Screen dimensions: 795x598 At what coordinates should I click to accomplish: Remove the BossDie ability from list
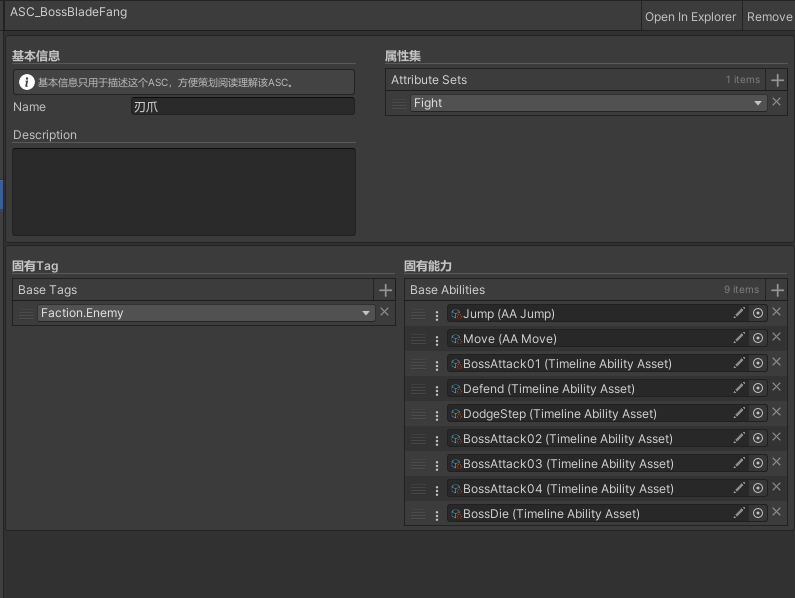[776, 512]
